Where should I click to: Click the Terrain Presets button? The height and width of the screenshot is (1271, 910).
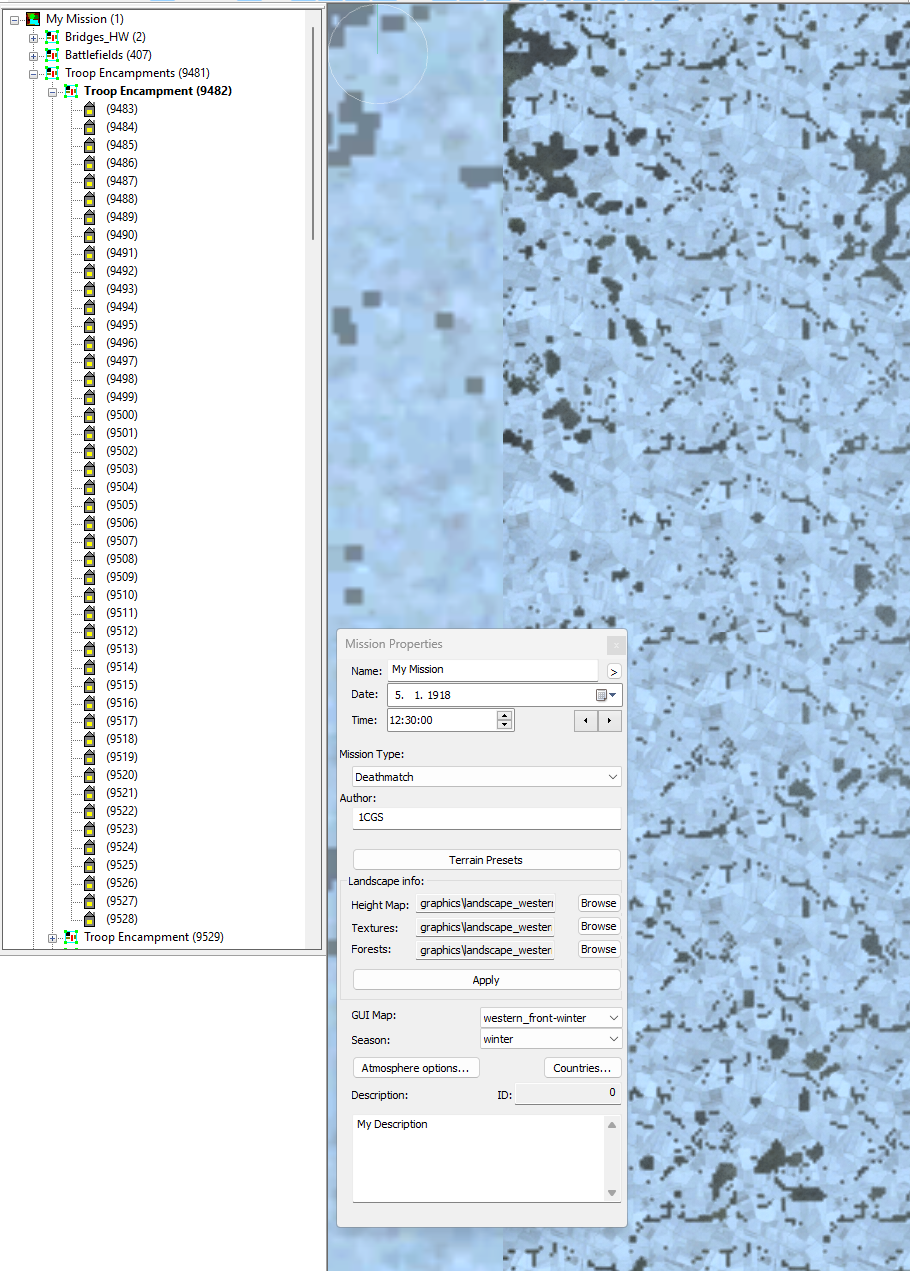(487, 860)
